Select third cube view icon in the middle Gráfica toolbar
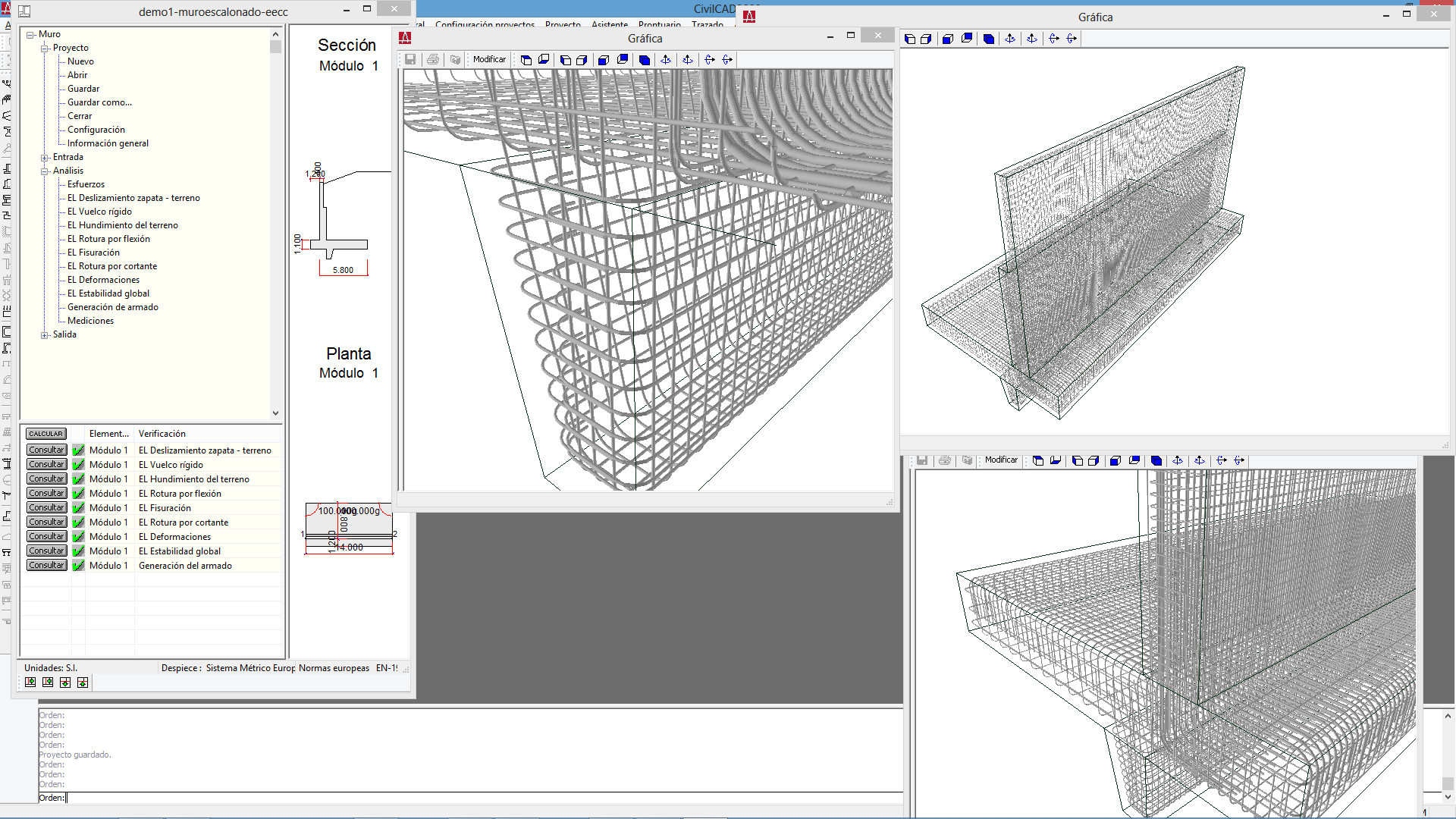This screenshot has width=1456, height=819. pyautogui.click(x=566, y=59)
